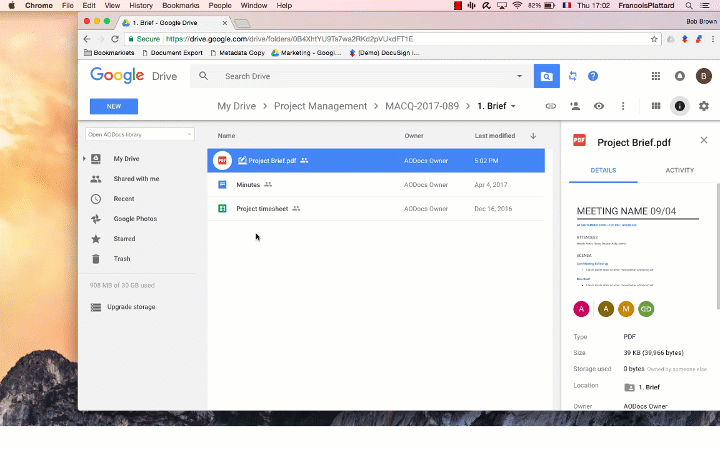Open the Google apps grid
This screenshot has width=720, height=450.
coord(656,76)
